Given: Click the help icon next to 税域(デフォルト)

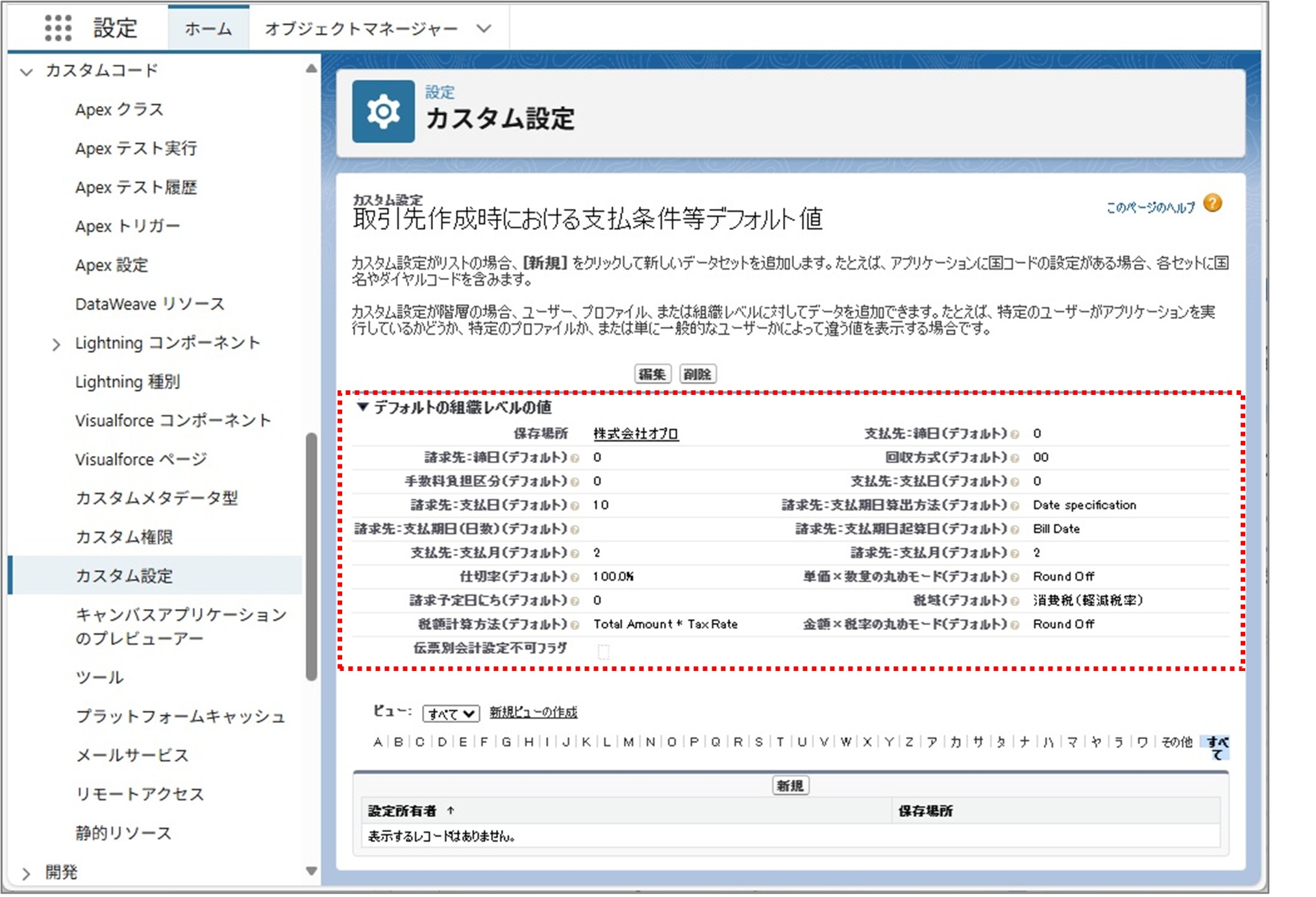Looking at the screenshot, I should pyautogui.click(x=1016, y=601).
